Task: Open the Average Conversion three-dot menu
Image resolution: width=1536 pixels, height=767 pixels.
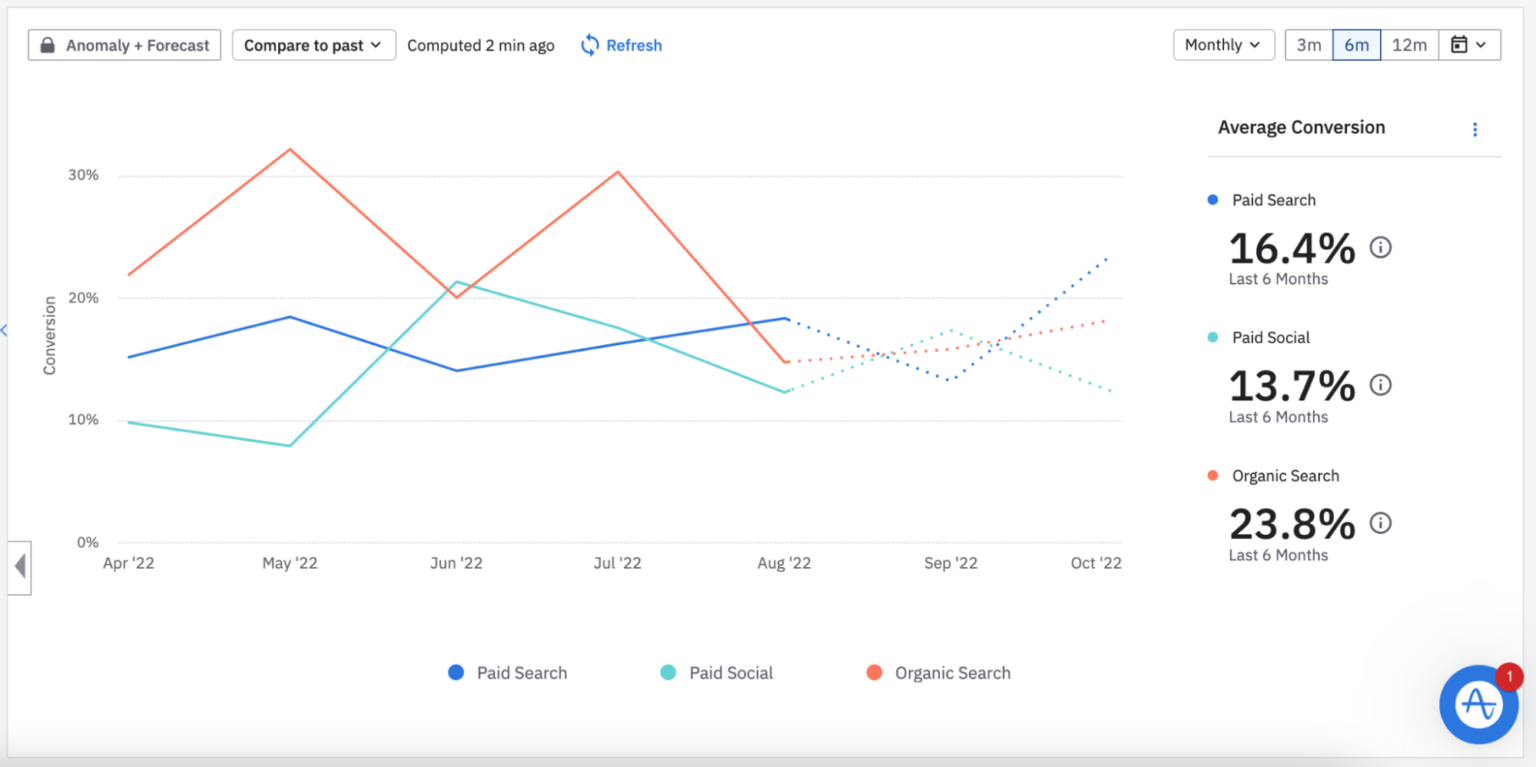Action: point(1475,129)
